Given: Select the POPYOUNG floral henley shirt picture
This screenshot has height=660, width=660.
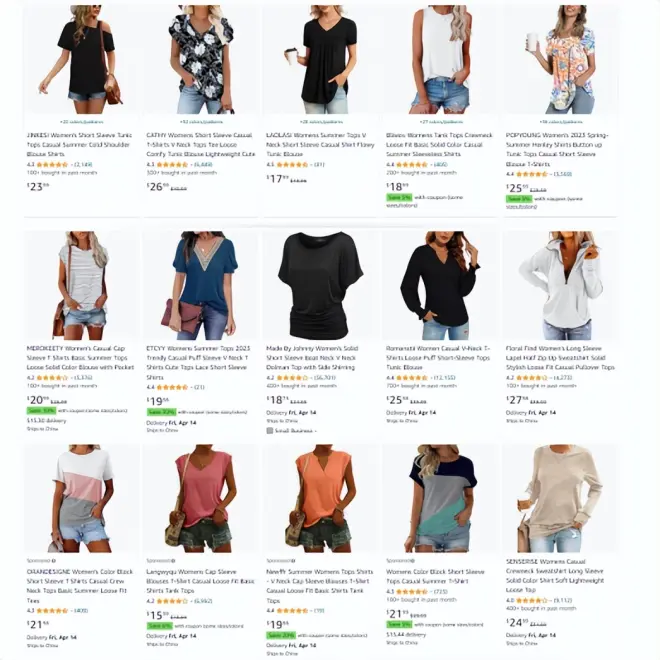Looking at the screenshot, I should 560,59.
